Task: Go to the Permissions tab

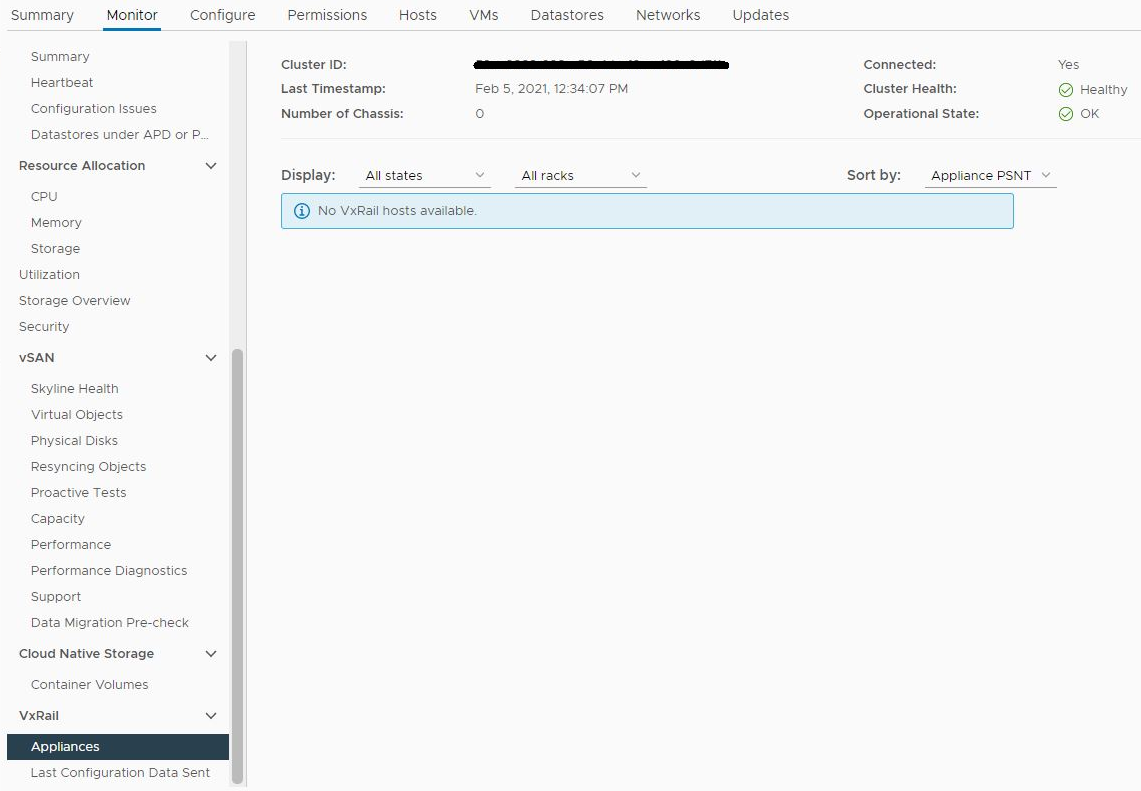Action: [327, 15]
